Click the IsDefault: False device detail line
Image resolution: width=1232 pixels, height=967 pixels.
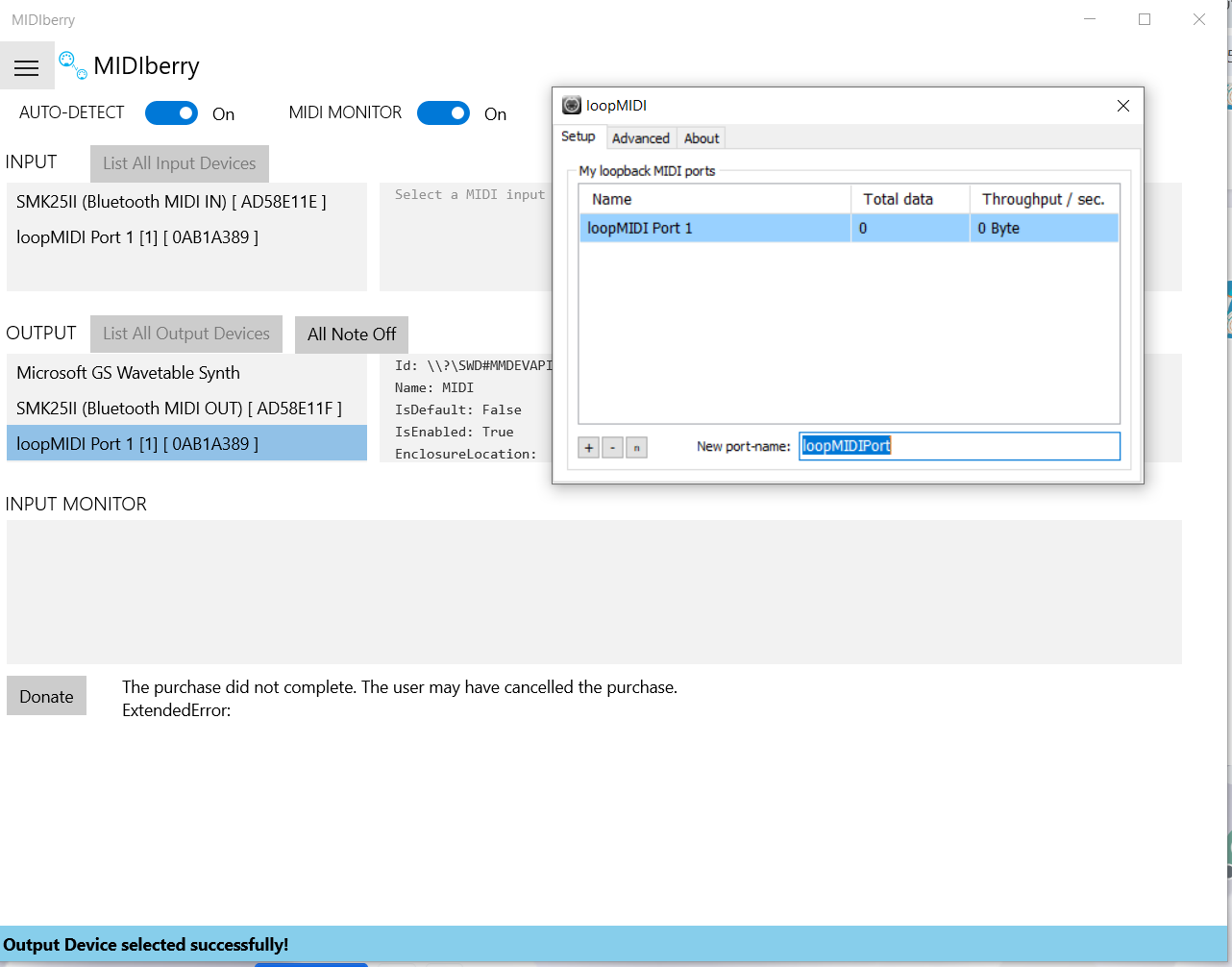[x=458, y=409]
